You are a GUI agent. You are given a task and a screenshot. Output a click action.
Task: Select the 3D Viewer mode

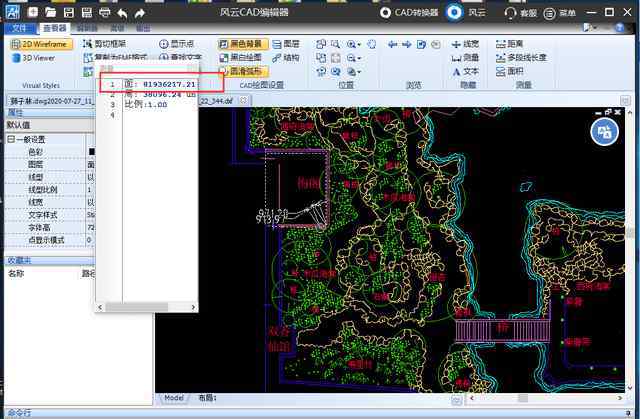click(37, 58)
